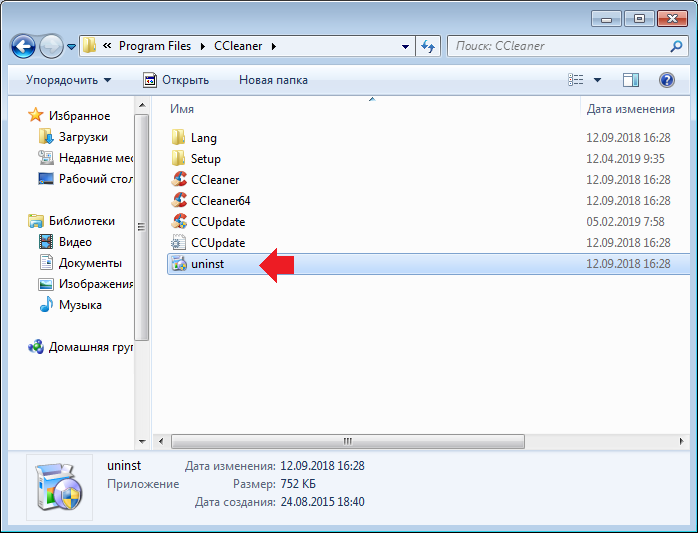Viewport: 698px width, 533px height.
Task: Click the file list horizontal scrollbar thumb
Action: point(348,442)
